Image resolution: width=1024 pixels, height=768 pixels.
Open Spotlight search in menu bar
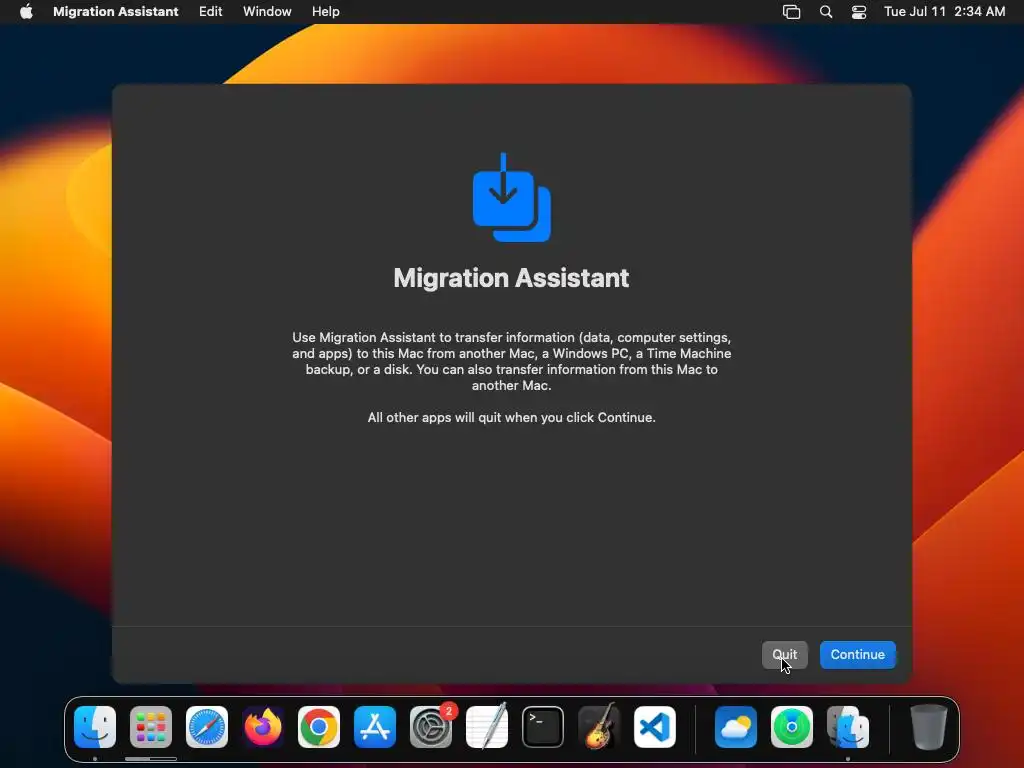[x=826, y=12]
